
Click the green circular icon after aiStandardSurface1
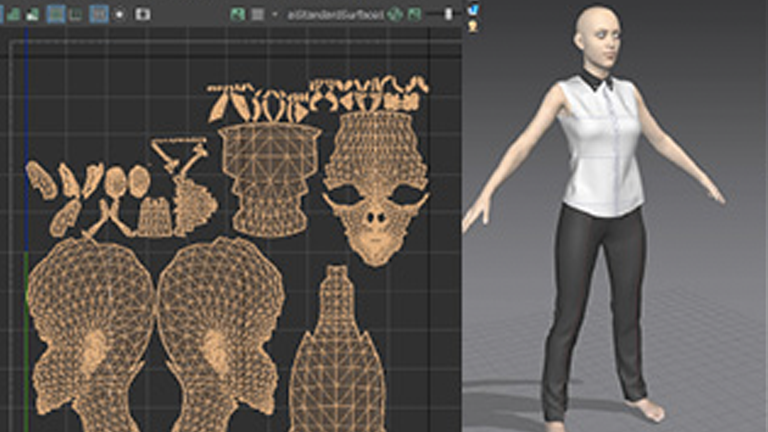pyautogui.click(x=395, y=14)
